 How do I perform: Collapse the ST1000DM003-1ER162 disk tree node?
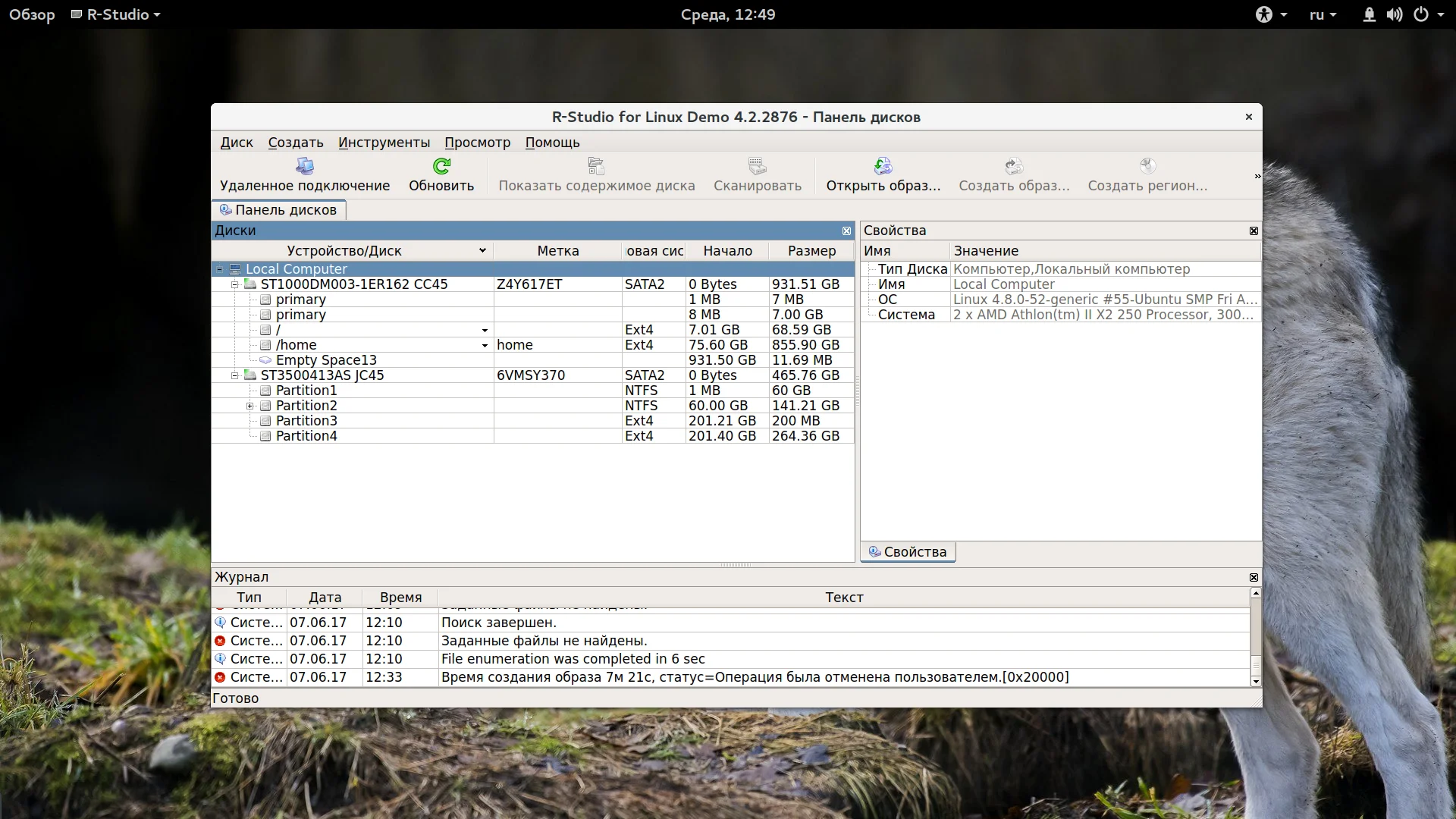coord(234,284)
